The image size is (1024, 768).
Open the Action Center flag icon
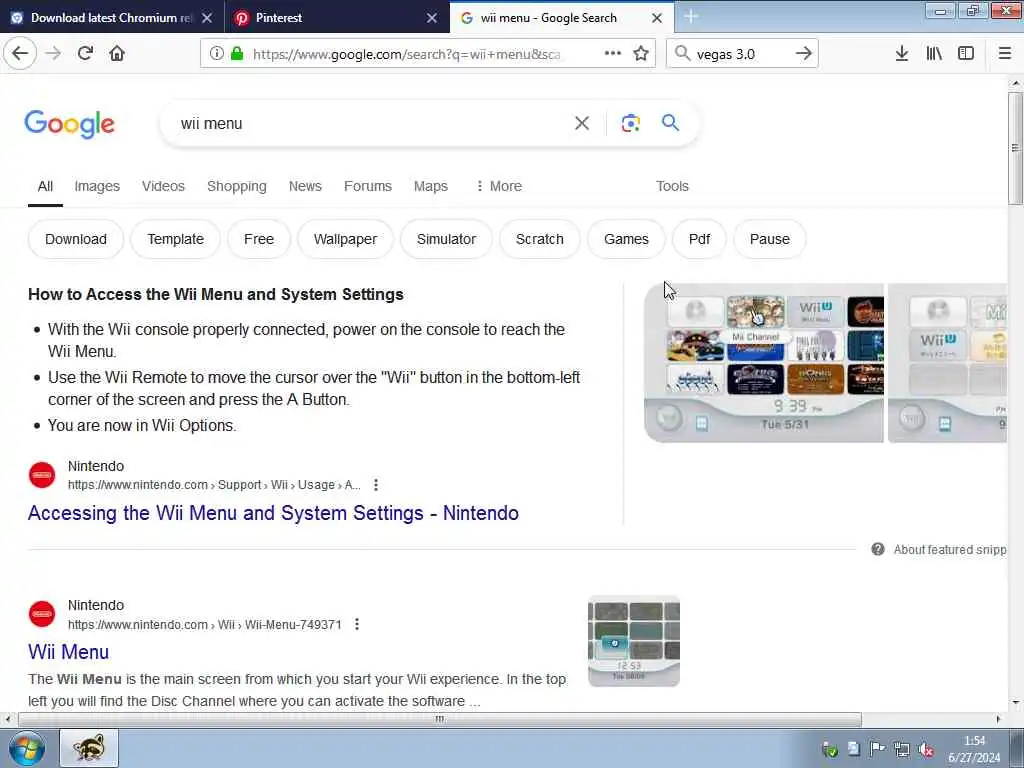(x=877, y=750)
